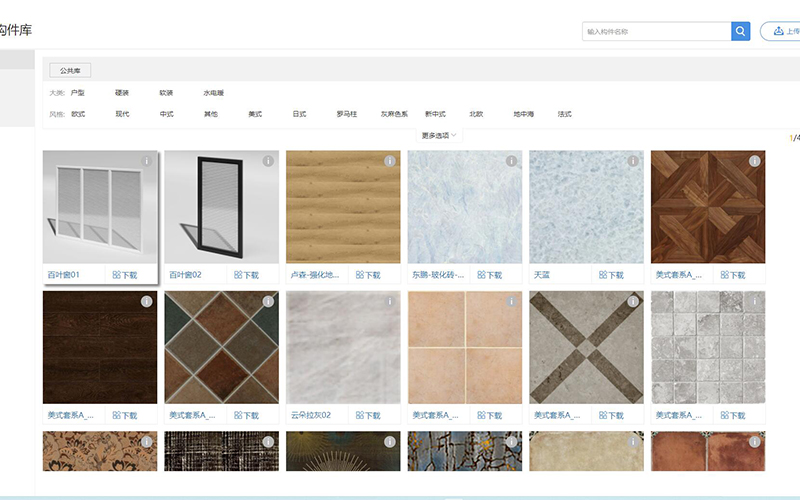
Task: Open the 百叶窗01 window blind thumbnail
Action: 100,207
